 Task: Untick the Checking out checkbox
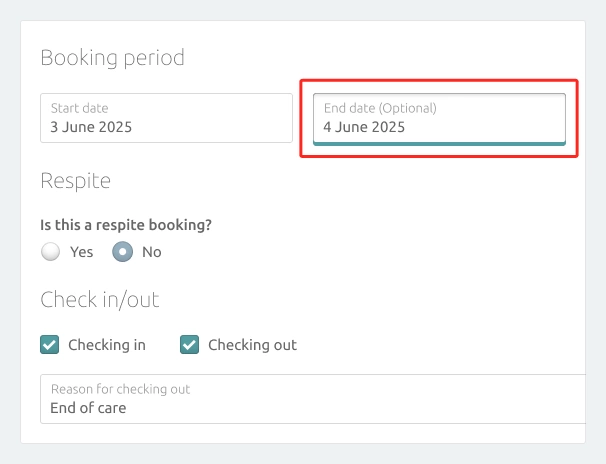(189, 345)
